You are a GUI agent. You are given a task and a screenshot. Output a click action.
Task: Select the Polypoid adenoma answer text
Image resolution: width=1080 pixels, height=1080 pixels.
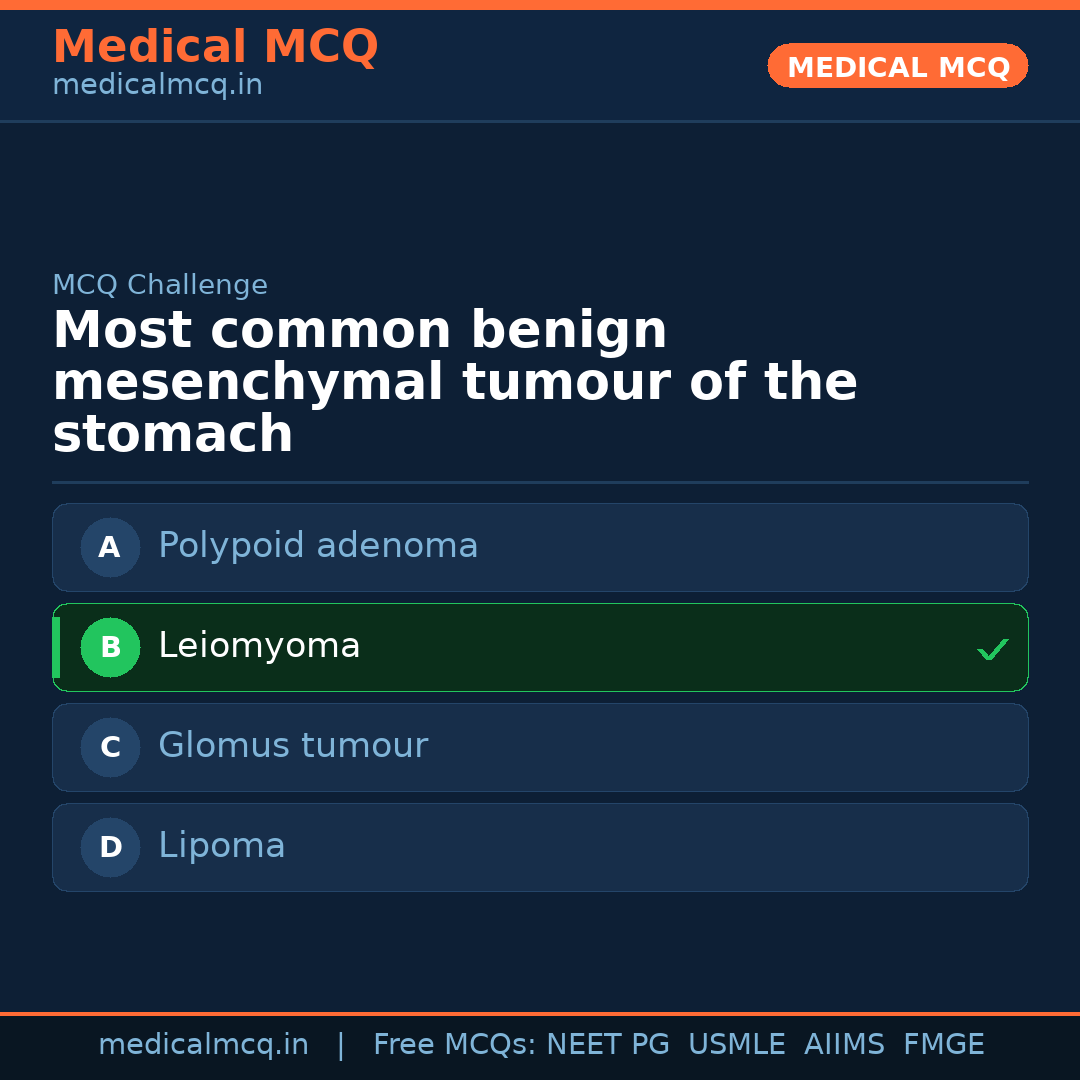(x=318, y=546)
